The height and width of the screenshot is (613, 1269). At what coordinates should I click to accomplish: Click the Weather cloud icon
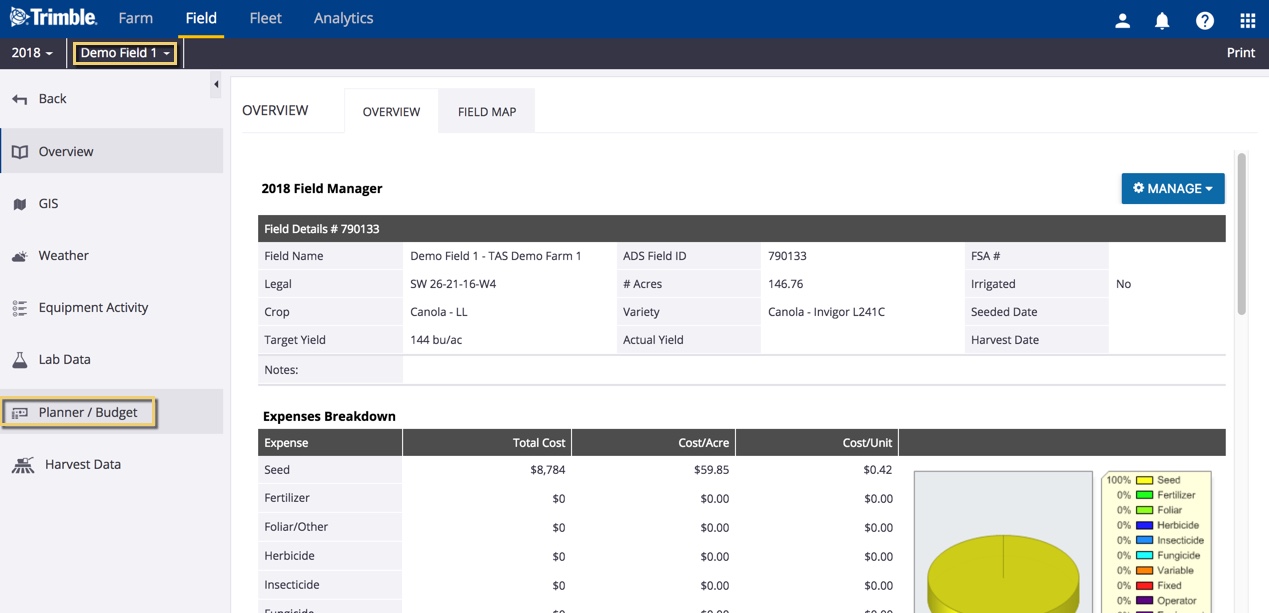tap(20, 256)
